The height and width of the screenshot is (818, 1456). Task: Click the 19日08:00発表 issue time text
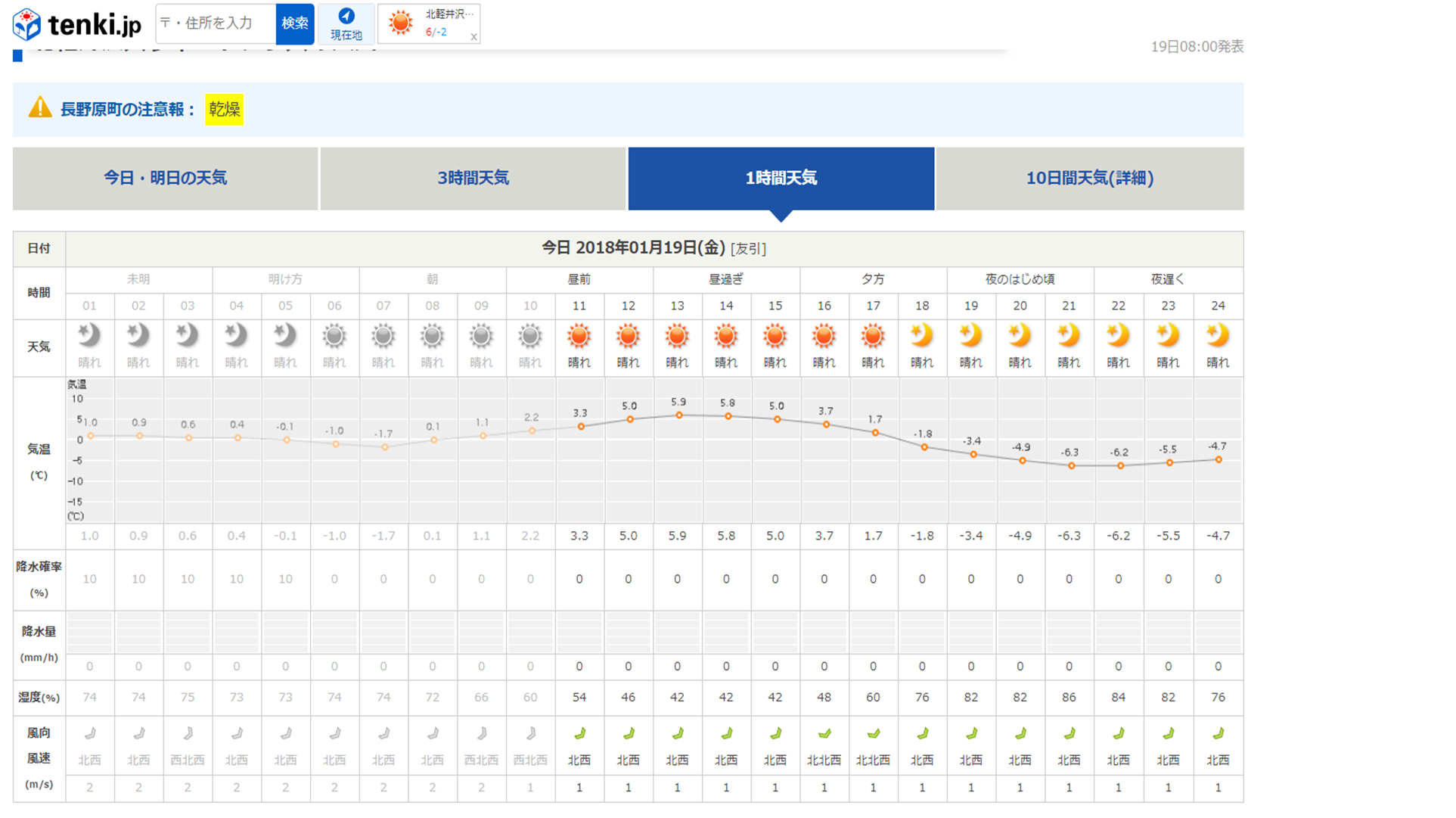pos(1197,47)
